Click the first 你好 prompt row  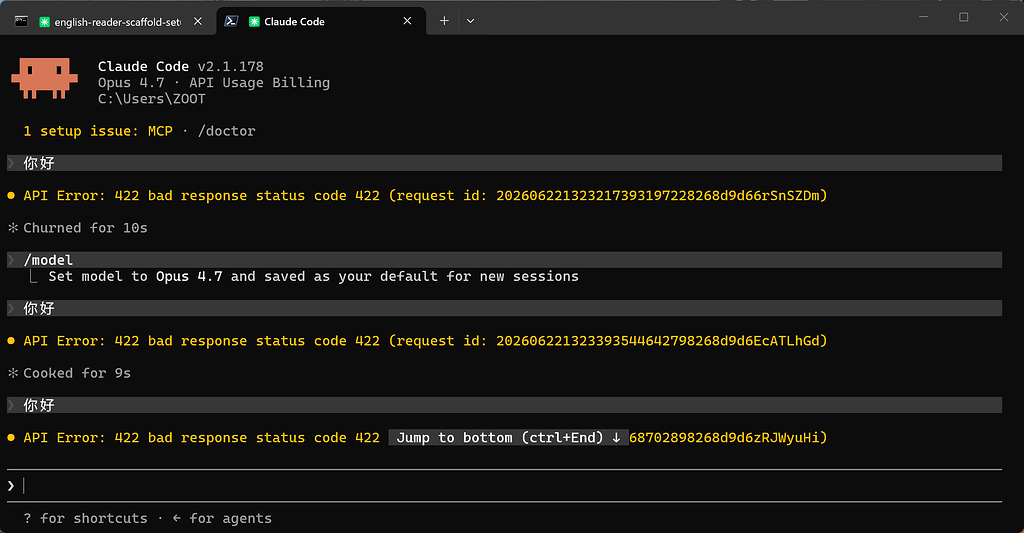point(504,163)
